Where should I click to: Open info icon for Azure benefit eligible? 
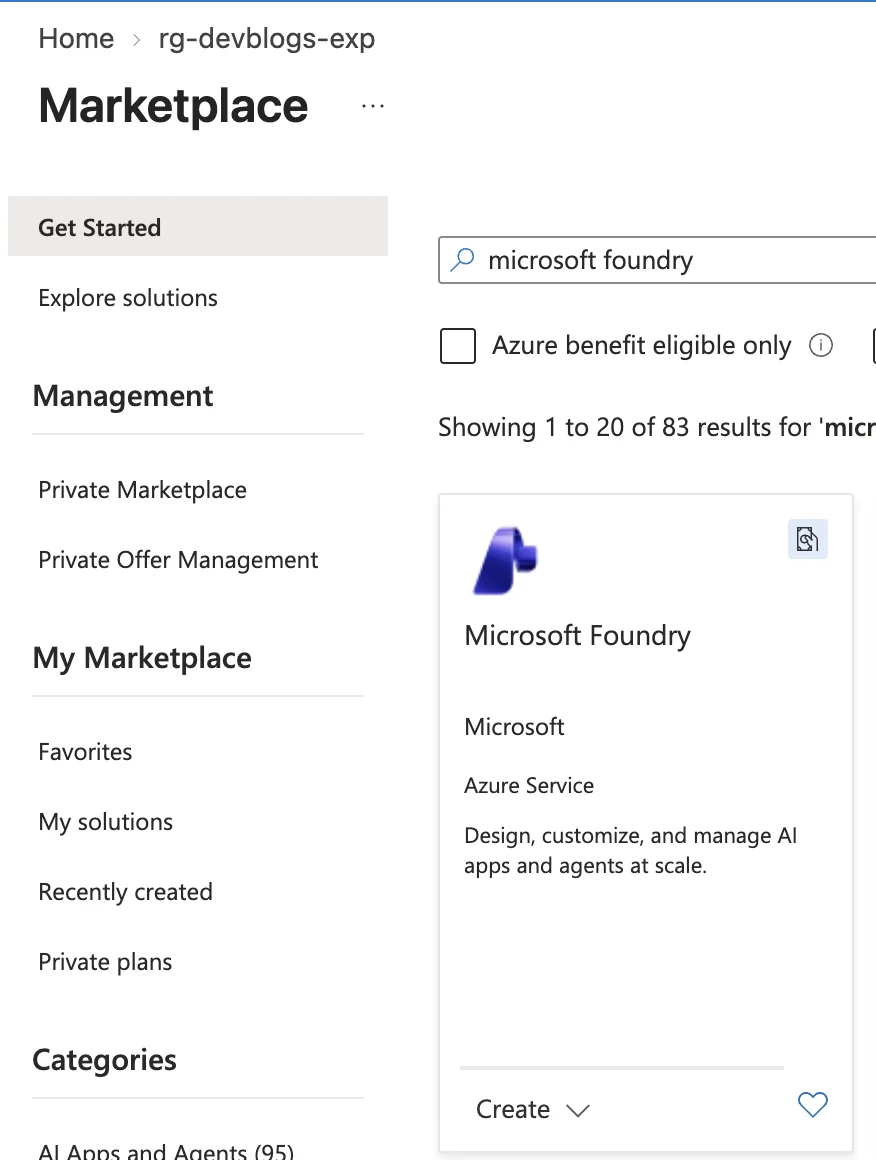[x=821, y=345]
